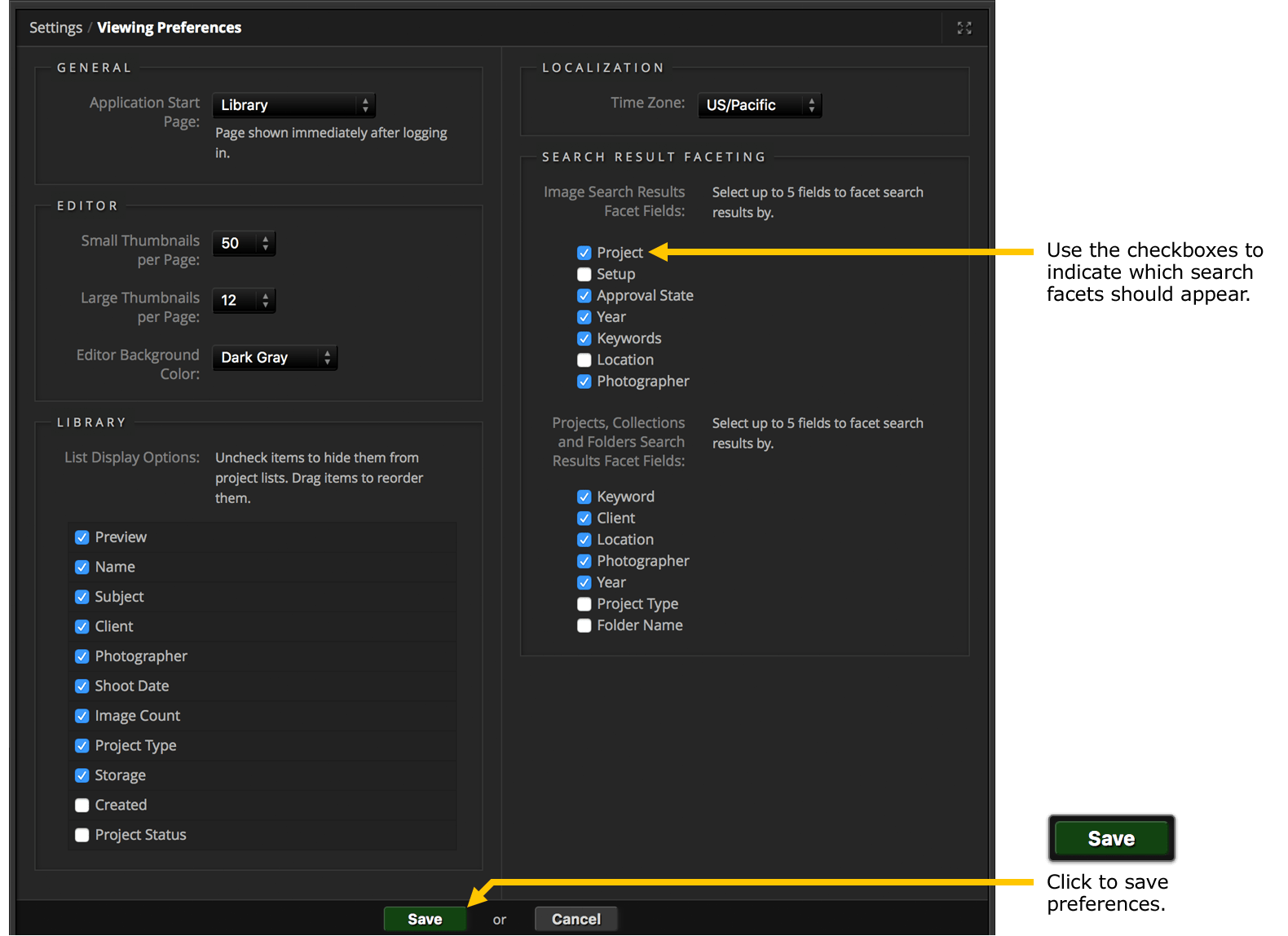Viewport: 1288px width, 936px height.
Task: Uncheck Client under Projects facets
Action: click(x=584, y=518)
